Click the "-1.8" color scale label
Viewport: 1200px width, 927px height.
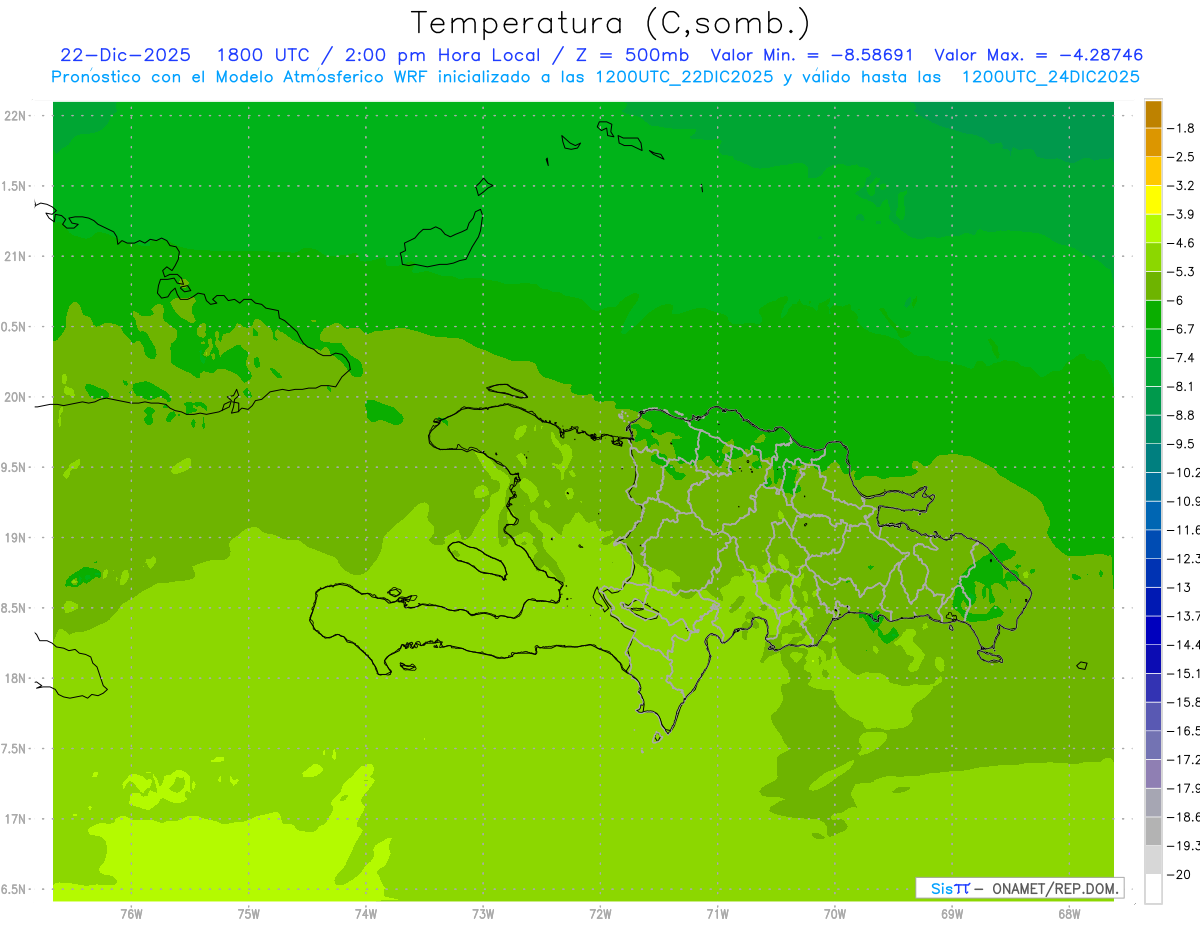pyautogui.click(x=1181, y=128)
